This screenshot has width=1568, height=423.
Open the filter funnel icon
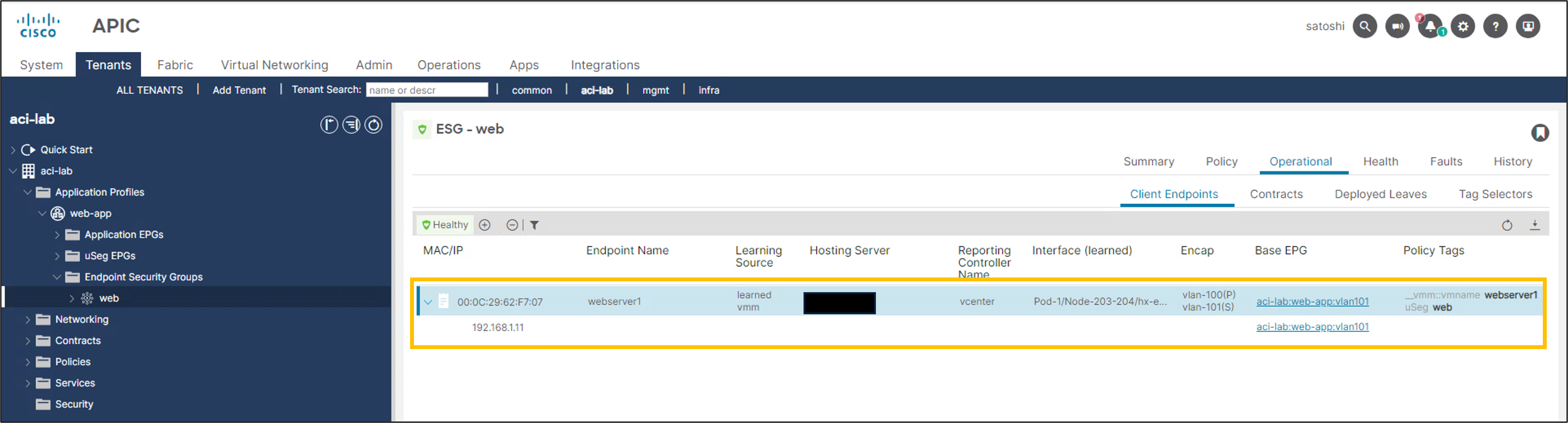click(x=534, y=225)
